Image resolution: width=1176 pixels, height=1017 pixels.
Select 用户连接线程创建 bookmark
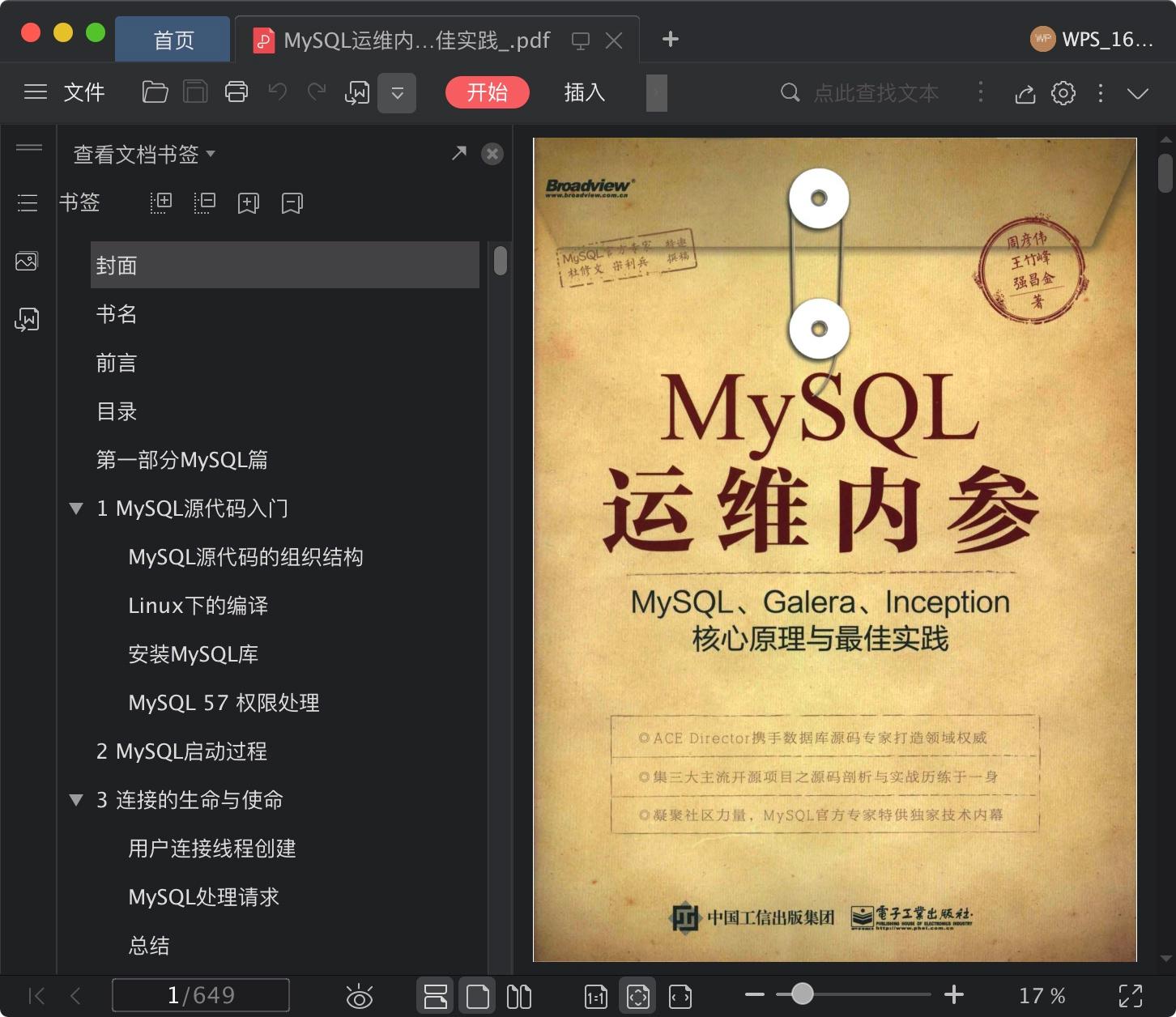point(212,849)
